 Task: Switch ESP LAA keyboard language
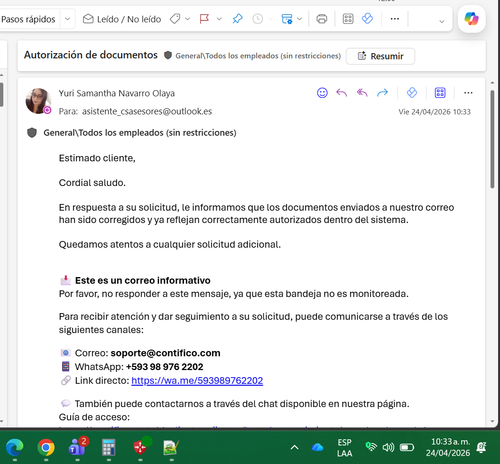pos(344,448)
